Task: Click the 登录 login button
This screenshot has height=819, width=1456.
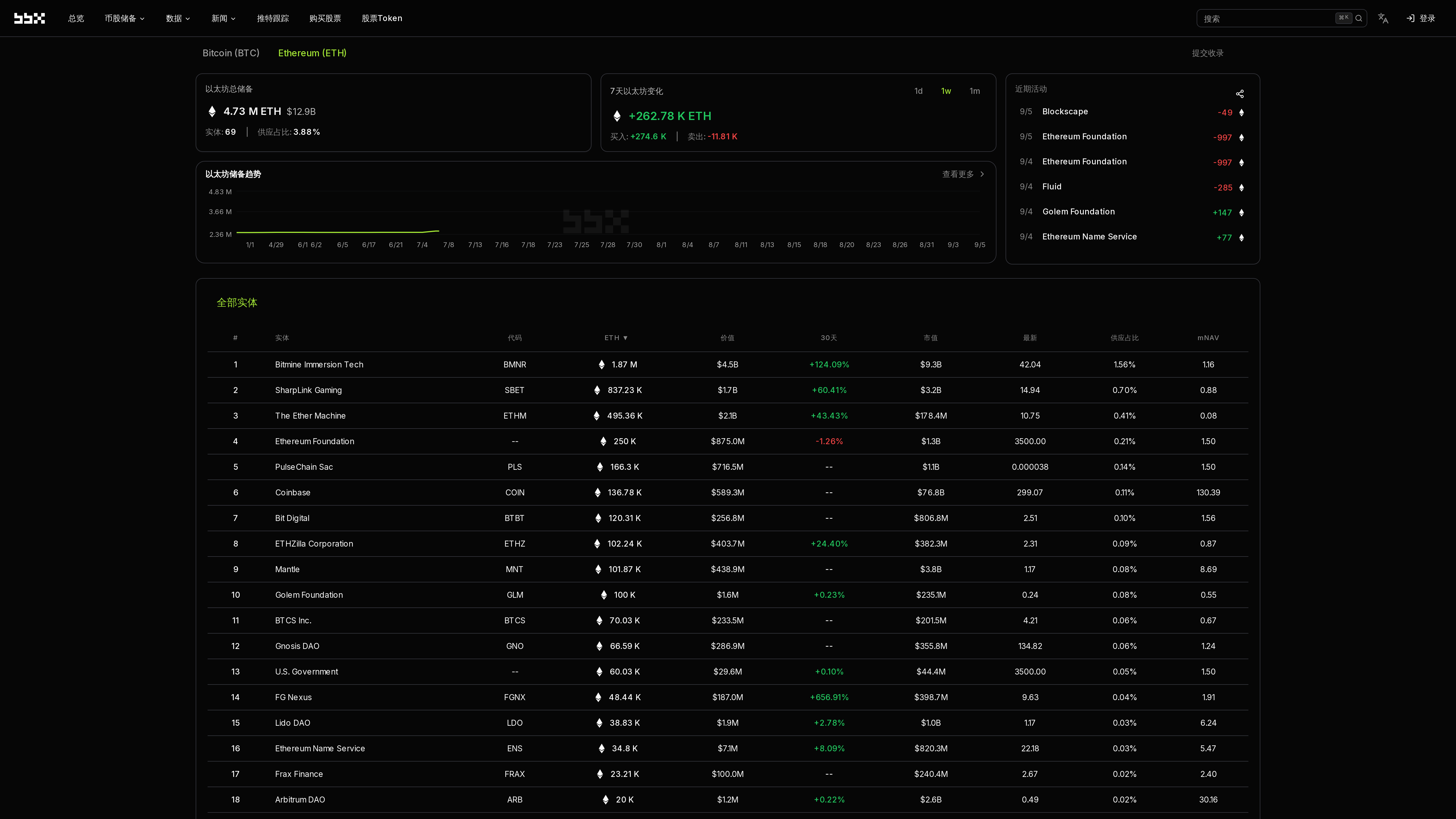Action: (1420, 18)
